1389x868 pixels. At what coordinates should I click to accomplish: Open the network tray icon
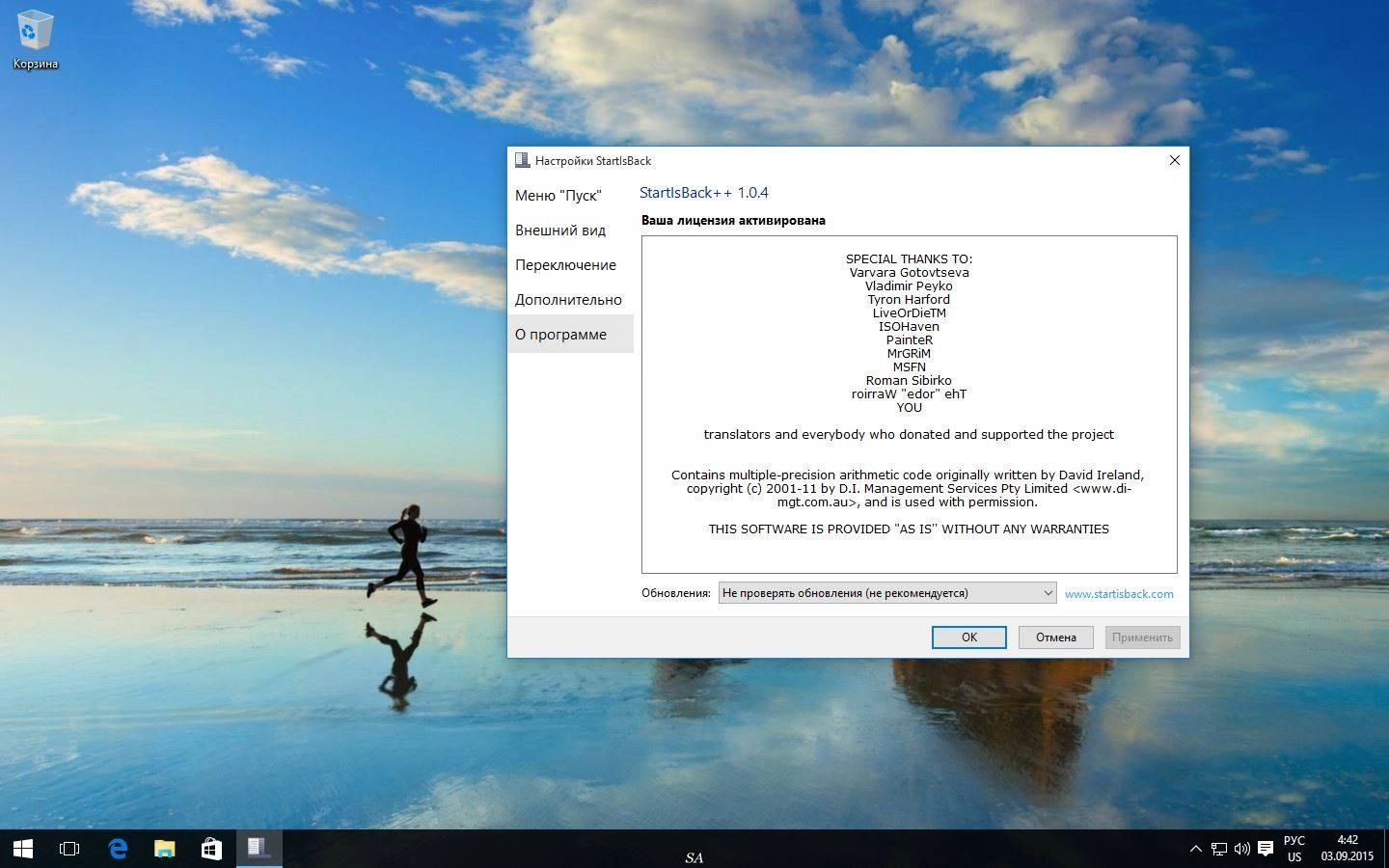point(1219,849)
